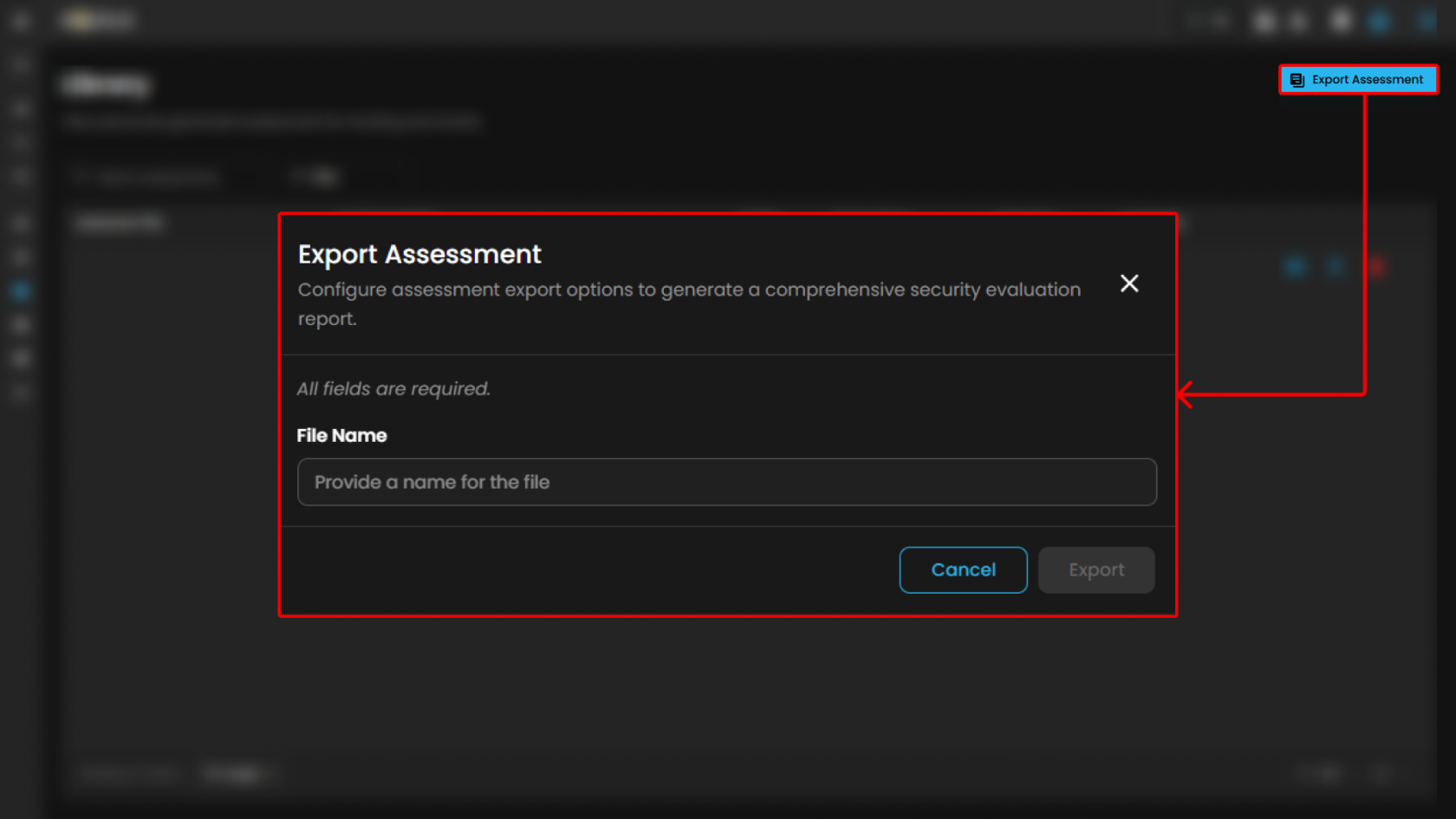Image resolution: width=1456 pixels, height=819 pixels.
Task: Click the rightmost blue icon in top header bar
Action: [1426, 21]
